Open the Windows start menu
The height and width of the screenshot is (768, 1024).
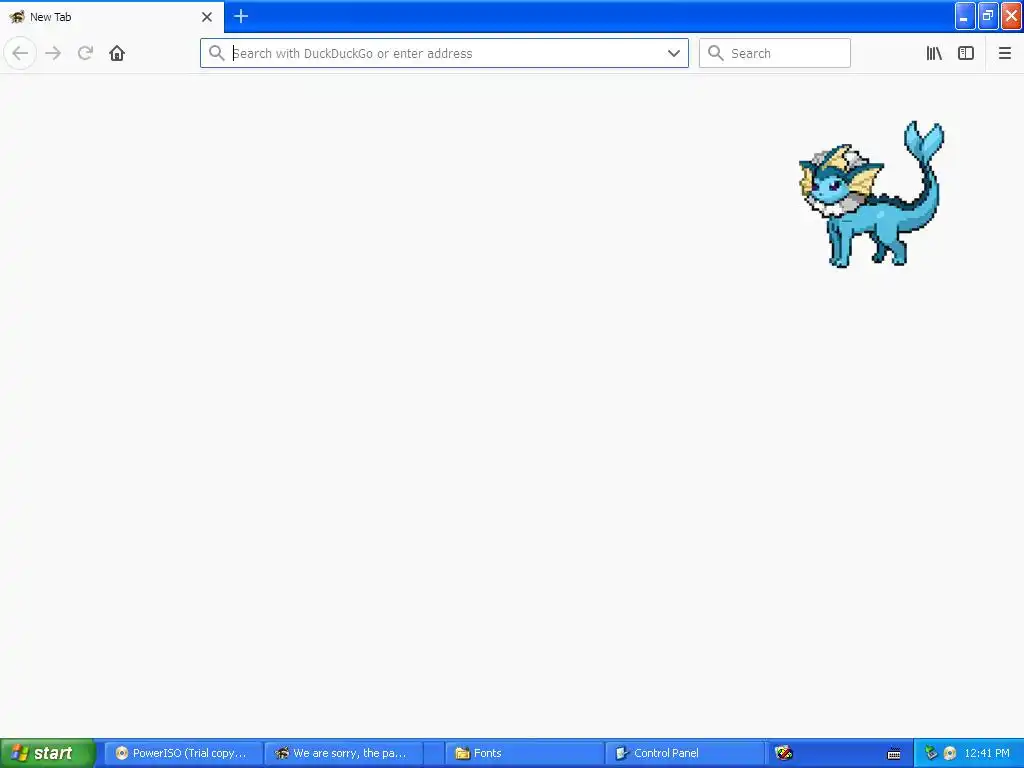click(48, 753)
